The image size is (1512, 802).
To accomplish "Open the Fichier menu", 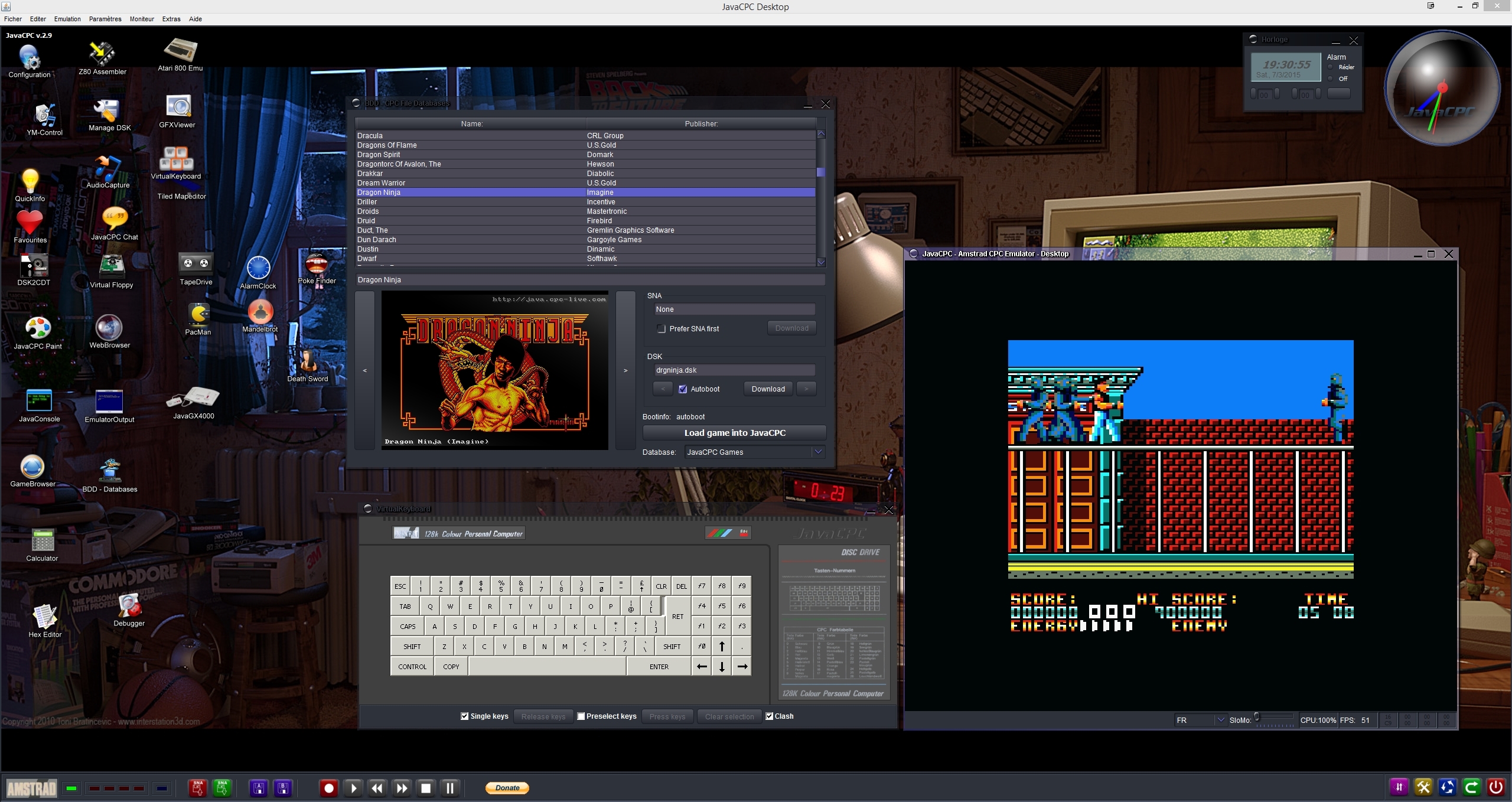I will pyautogui.click(x=13, y=19).
